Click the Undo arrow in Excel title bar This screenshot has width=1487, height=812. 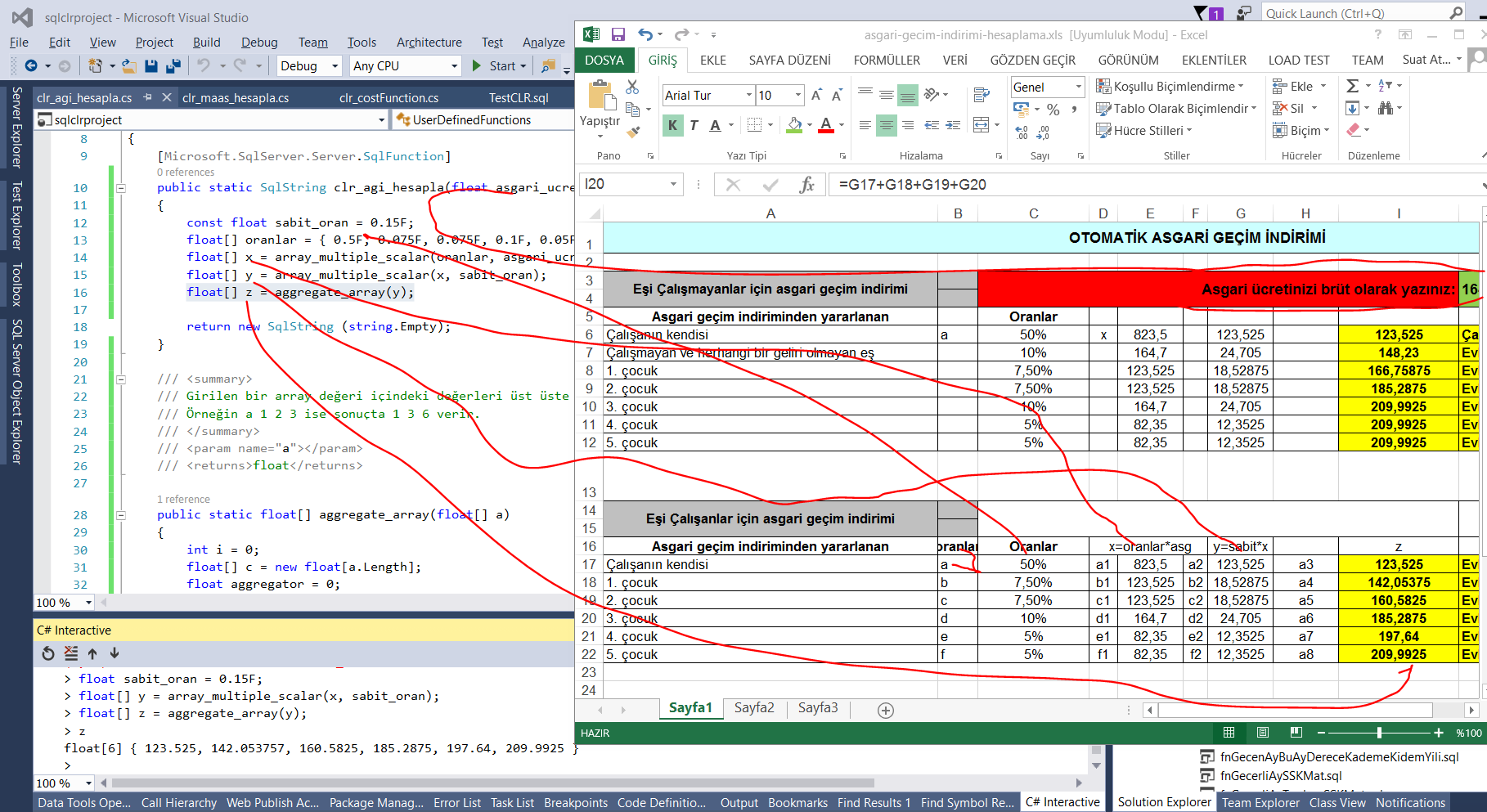click(646, 34)
